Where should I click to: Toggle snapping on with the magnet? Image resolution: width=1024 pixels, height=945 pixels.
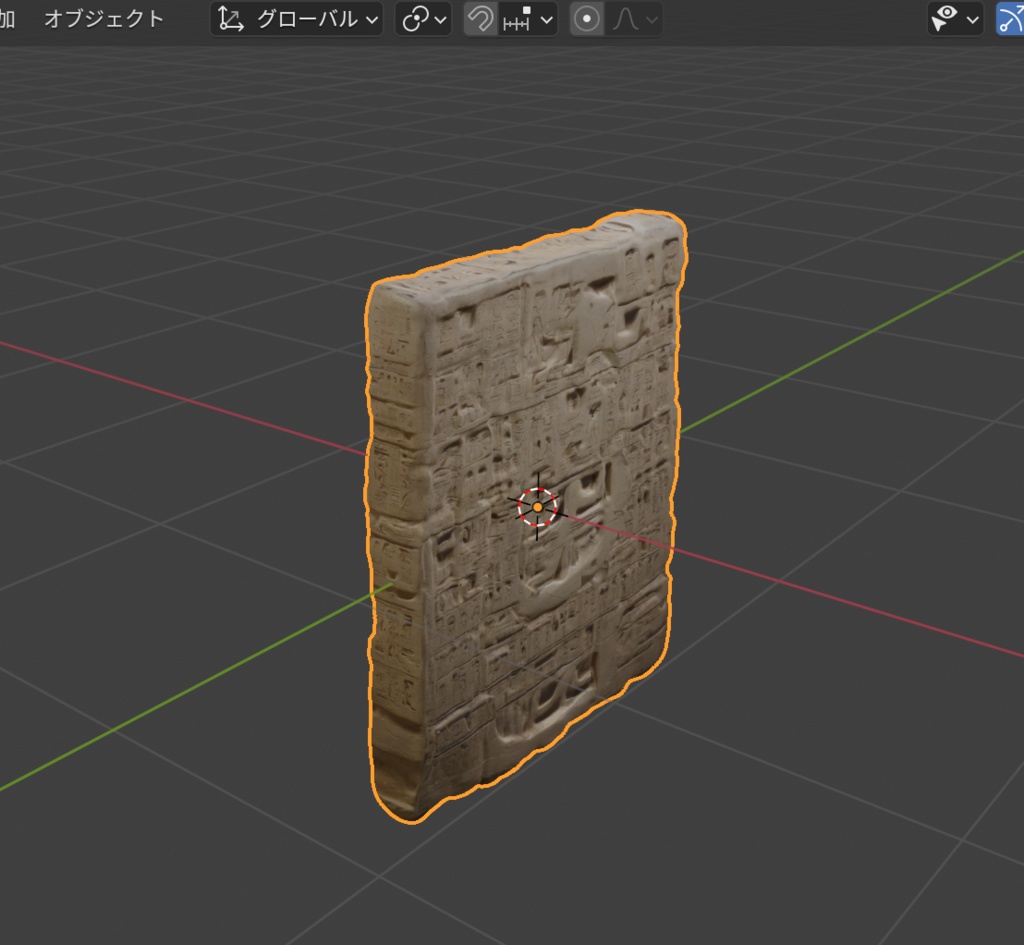click(481, 19)
